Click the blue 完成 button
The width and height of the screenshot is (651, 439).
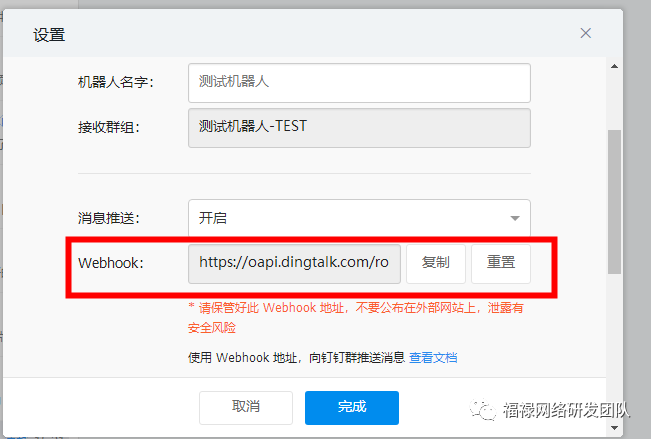tap(352, 407)
